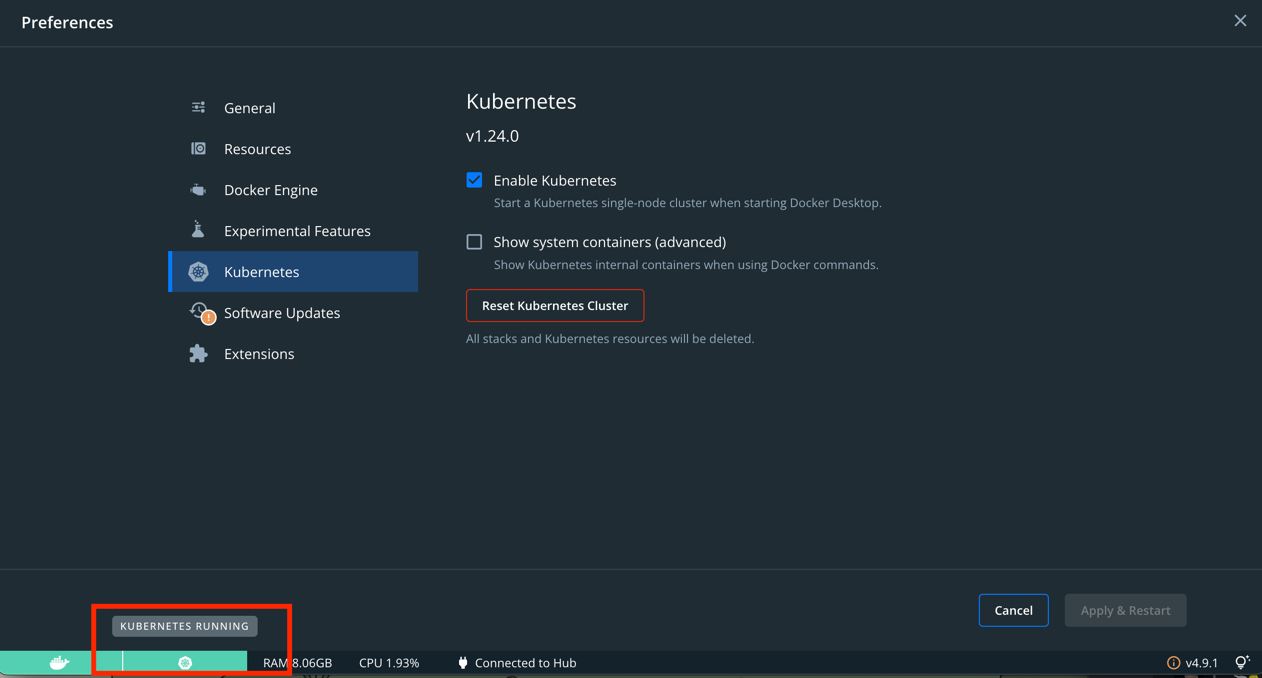Disable the Enable Kubernetes checkbox
Viewport: 1262px width, 678px height.
[x=474, y=180]
